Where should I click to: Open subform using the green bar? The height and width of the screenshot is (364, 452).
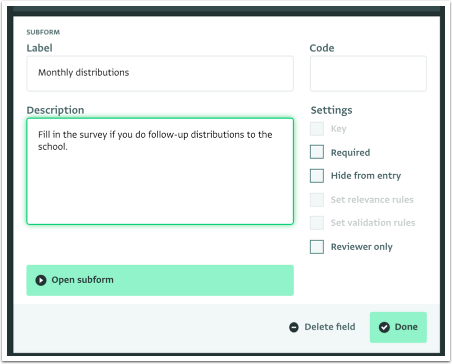pyautogui.click(x=160, y=280)
